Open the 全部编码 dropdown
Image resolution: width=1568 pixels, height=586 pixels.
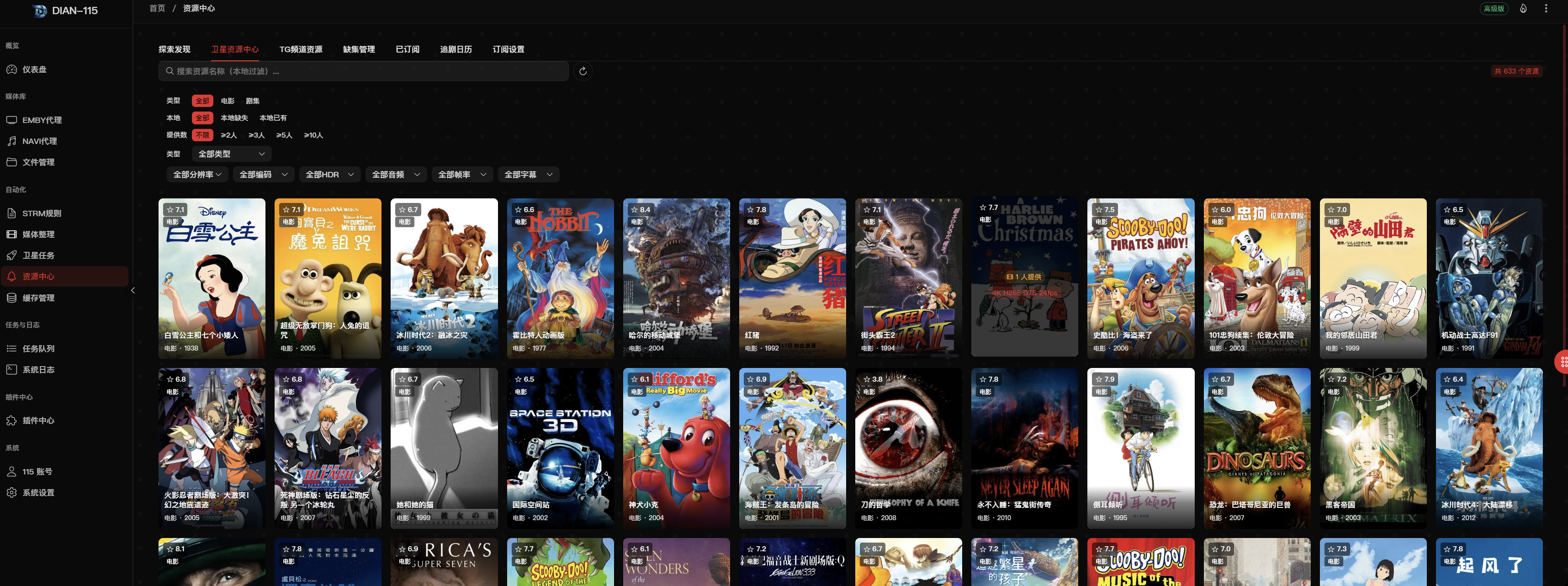(264, 175)
